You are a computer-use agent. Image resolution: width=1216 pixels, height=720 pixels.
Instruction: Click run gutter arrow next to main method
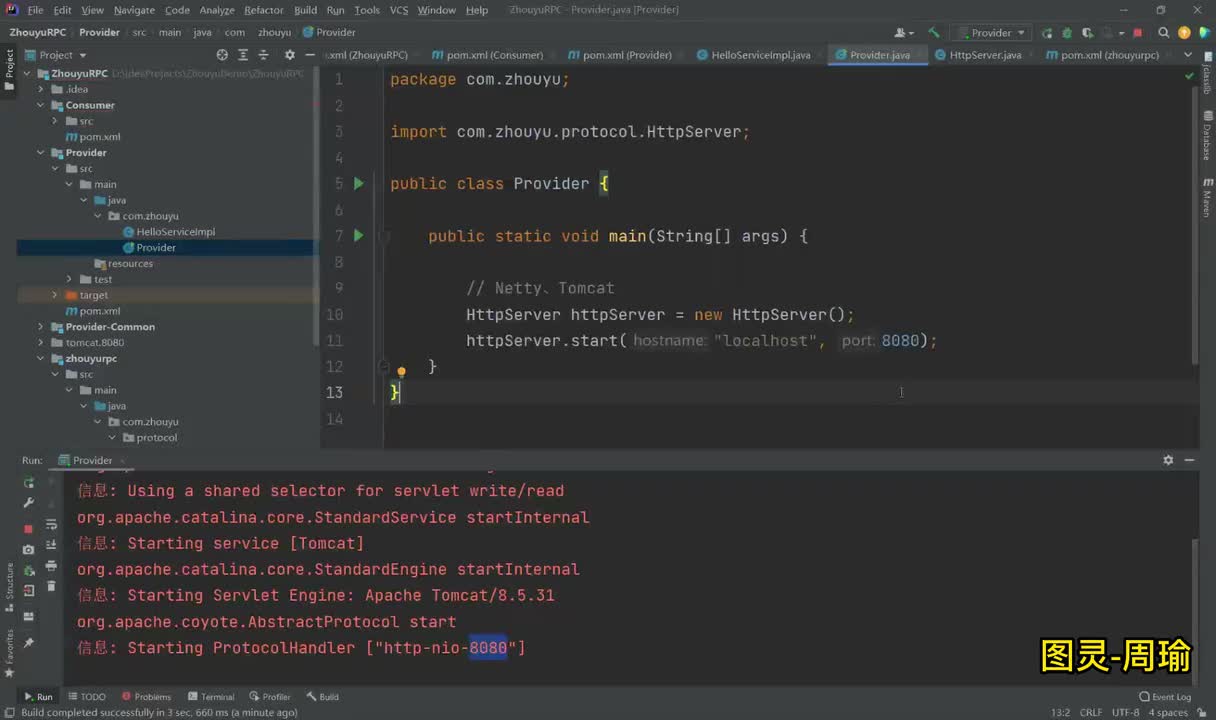pyautogui.click(x=359, y=236)
